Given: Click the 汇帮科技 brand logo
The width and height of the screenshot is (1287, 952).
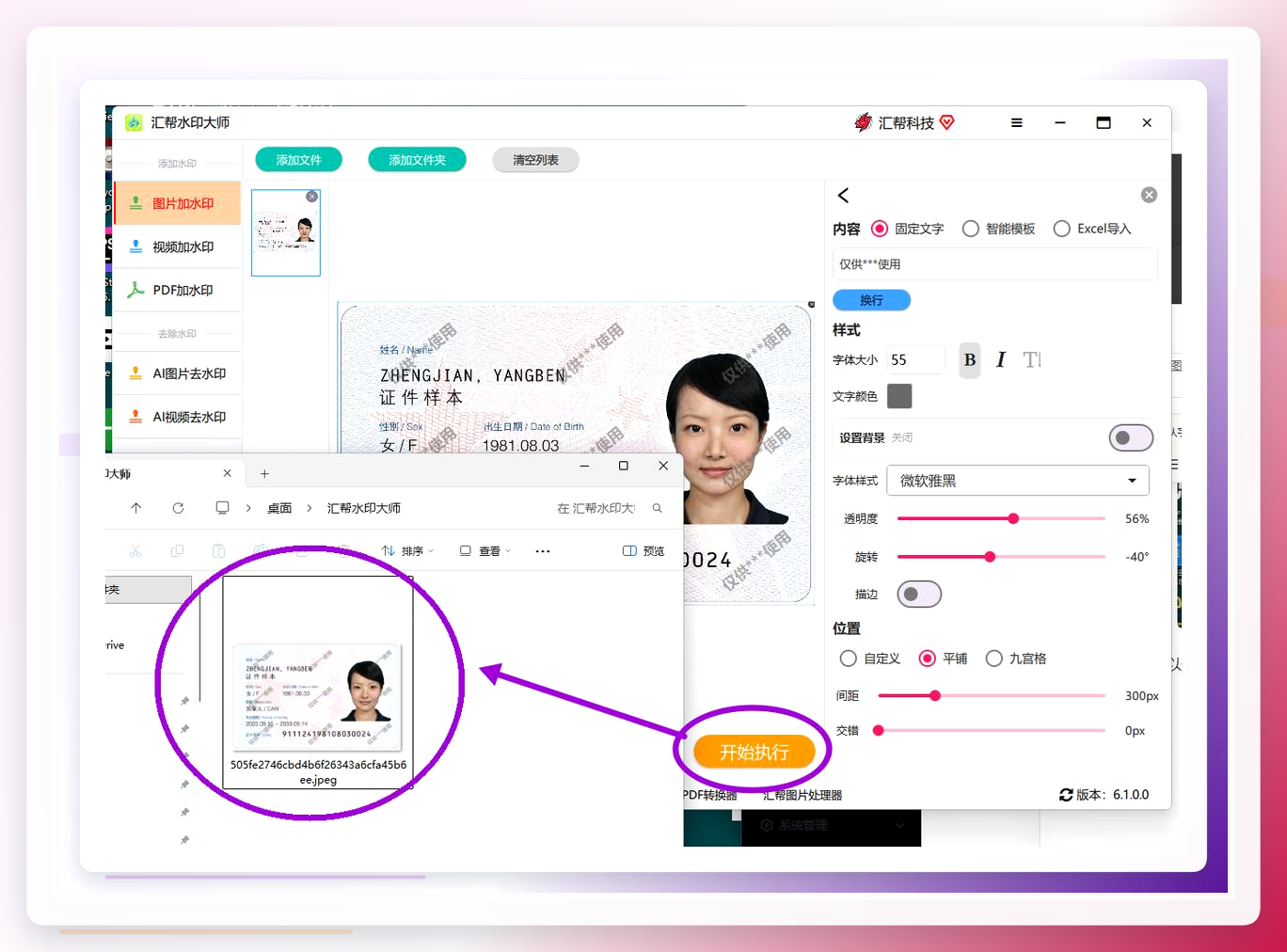Looking at the screenshot, I should coord(904,122).
